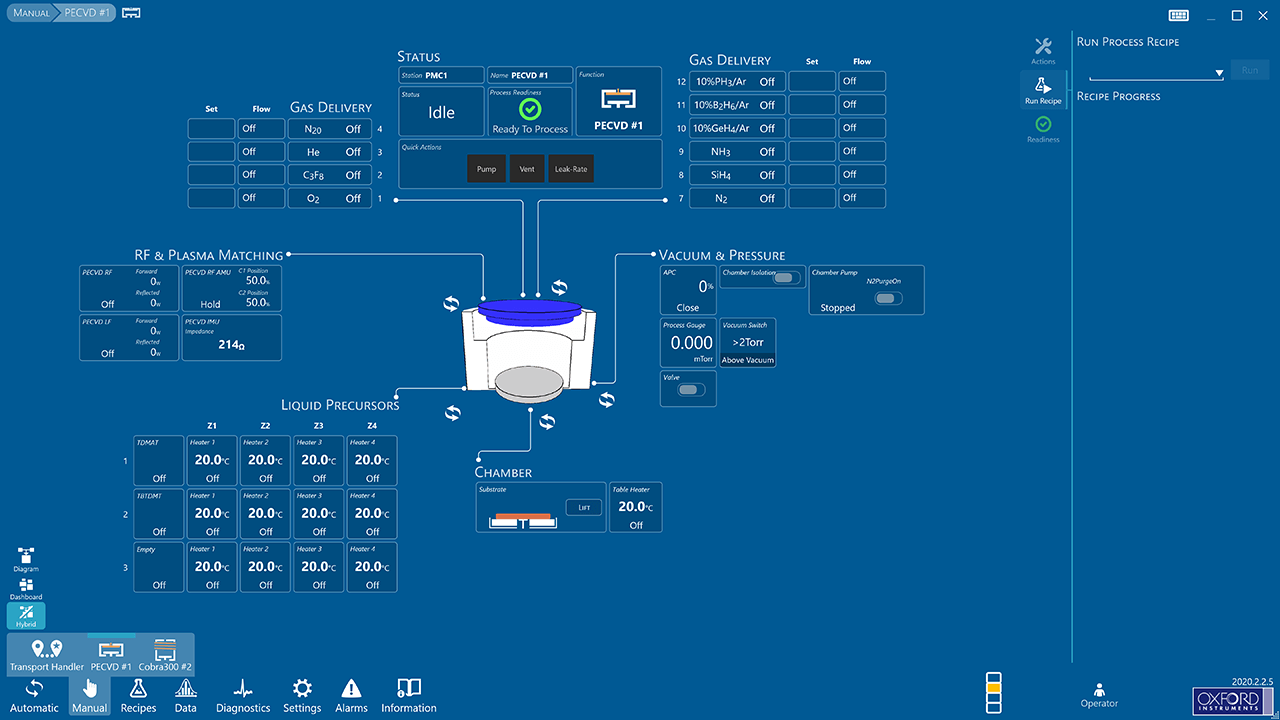Click the Table Heater 20.0°C tile
The height and width of the screenshot is (720, 1280).
tap(636, 507)
